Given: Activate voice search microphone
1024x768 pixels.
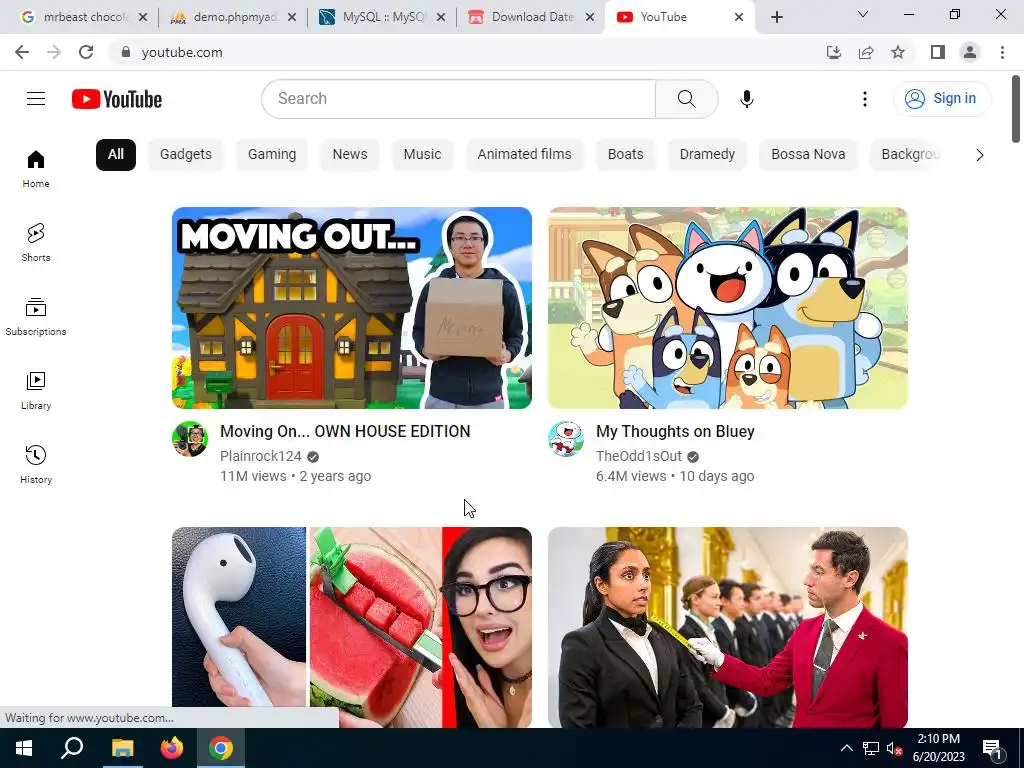Looking at the screenshot, I should tap(746, 99).
